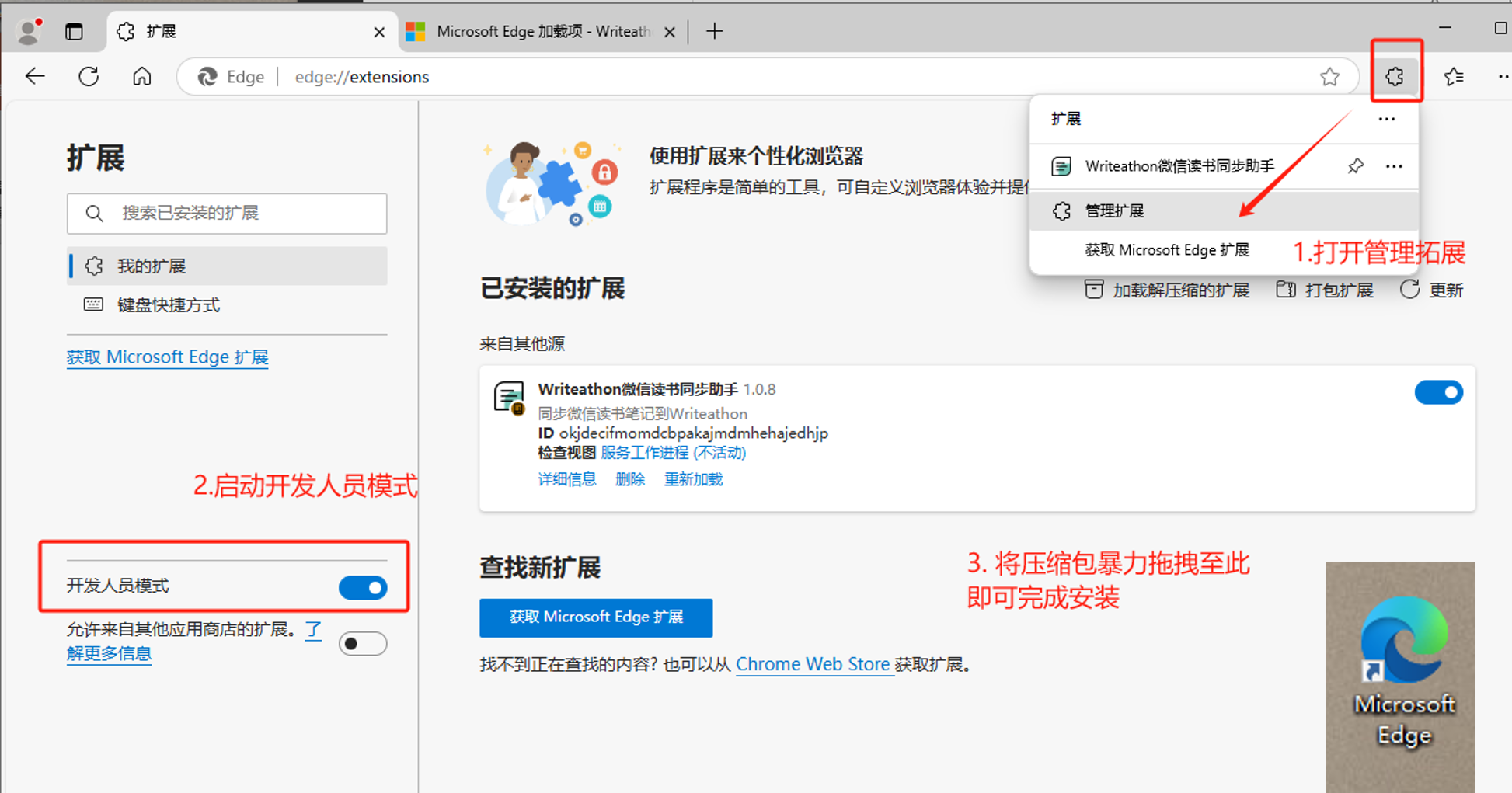Click 打包扩展 button

(1325, 290)
